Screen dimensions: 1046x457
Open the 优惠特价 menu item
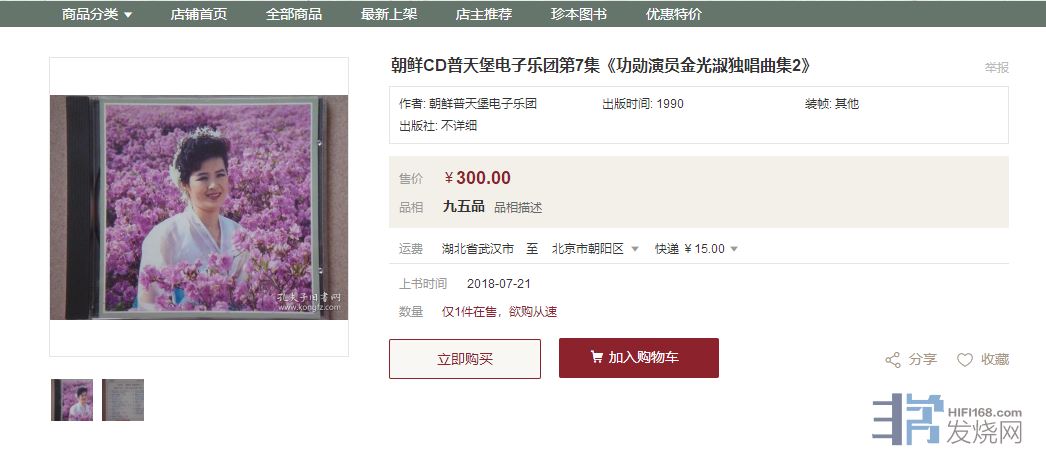(x=674, y=14)
